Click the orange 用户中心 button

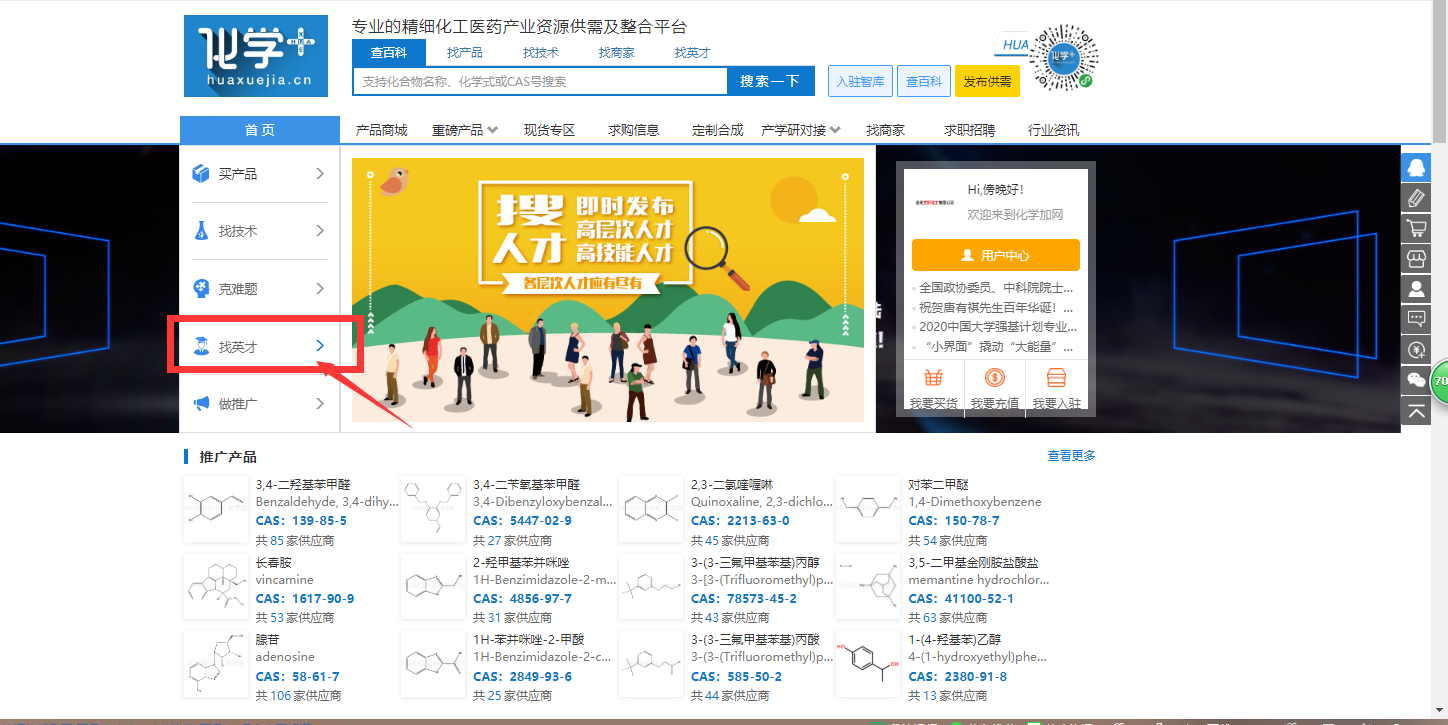[x=995, y=255]
